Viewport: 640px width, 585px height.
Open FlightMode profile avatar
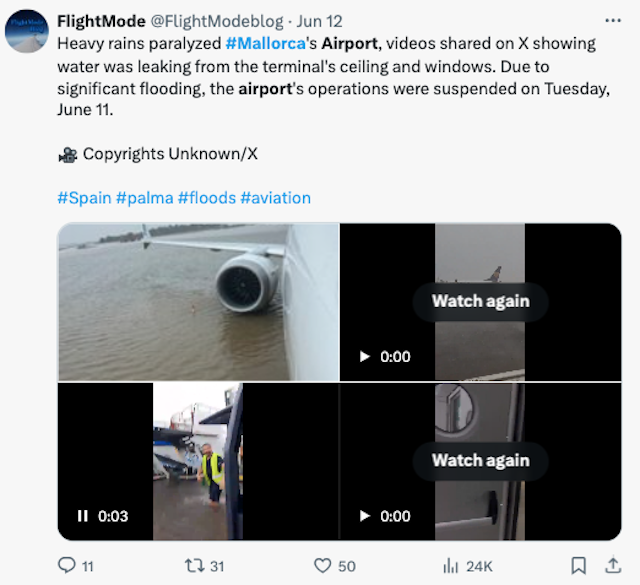(x=27, y=33)
